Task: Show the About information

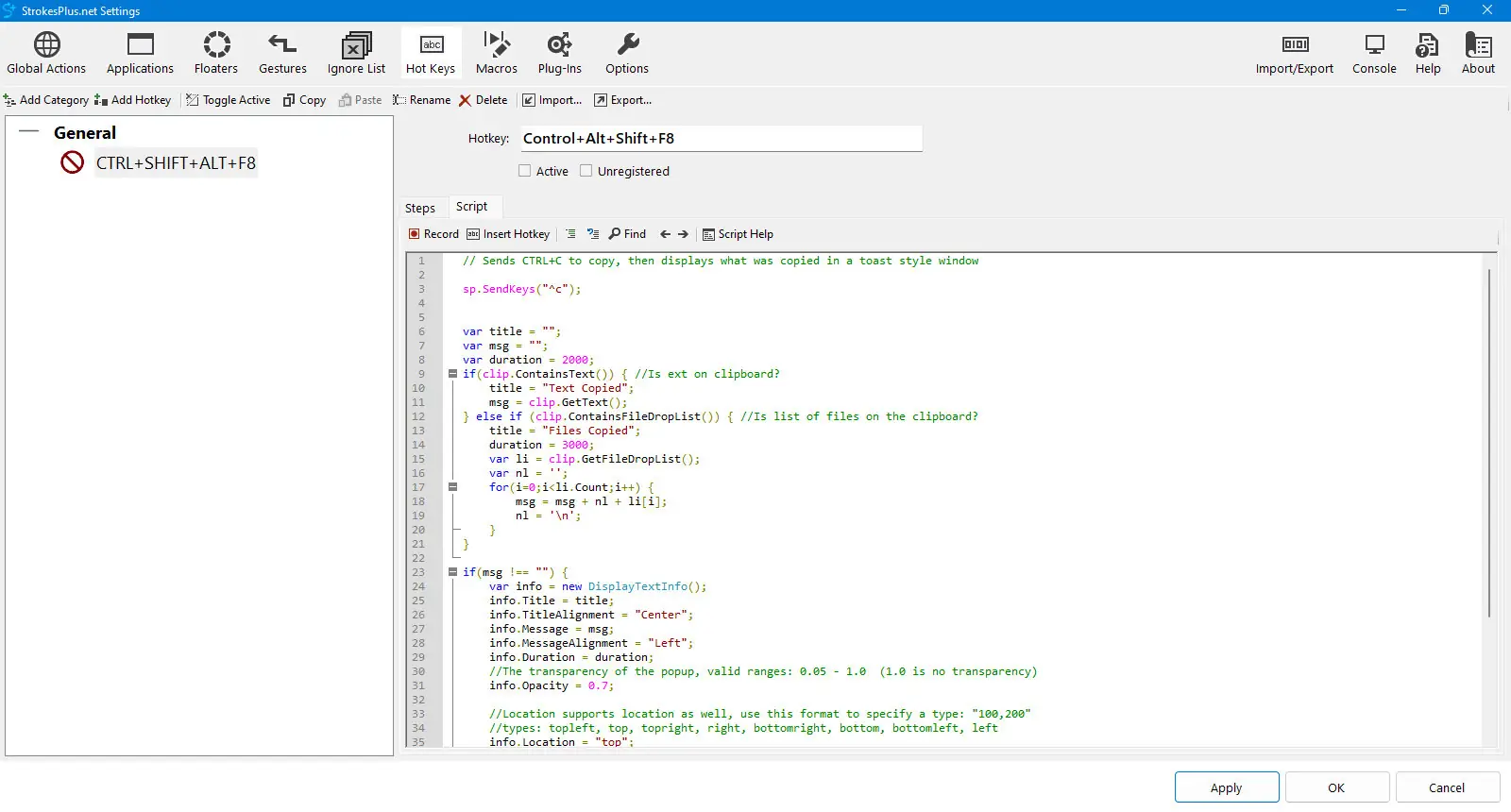Action: coord(1478,53)
